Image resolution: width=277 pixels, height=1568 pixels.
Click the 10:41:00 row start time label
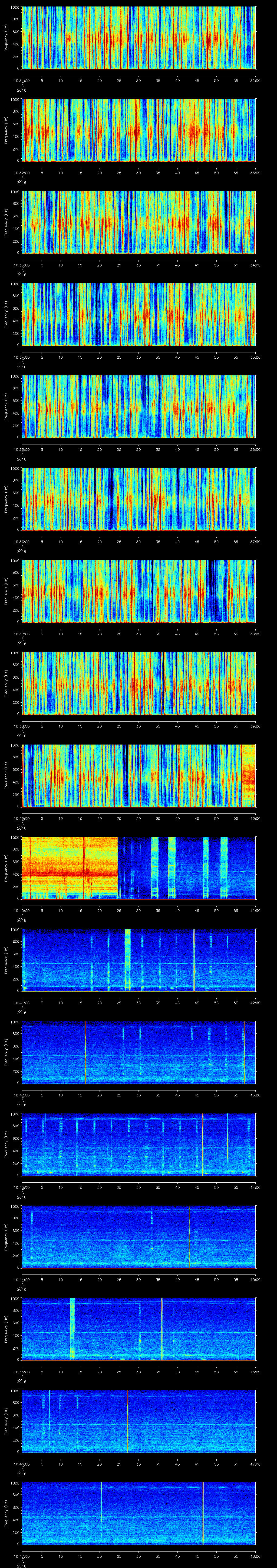22,1003
